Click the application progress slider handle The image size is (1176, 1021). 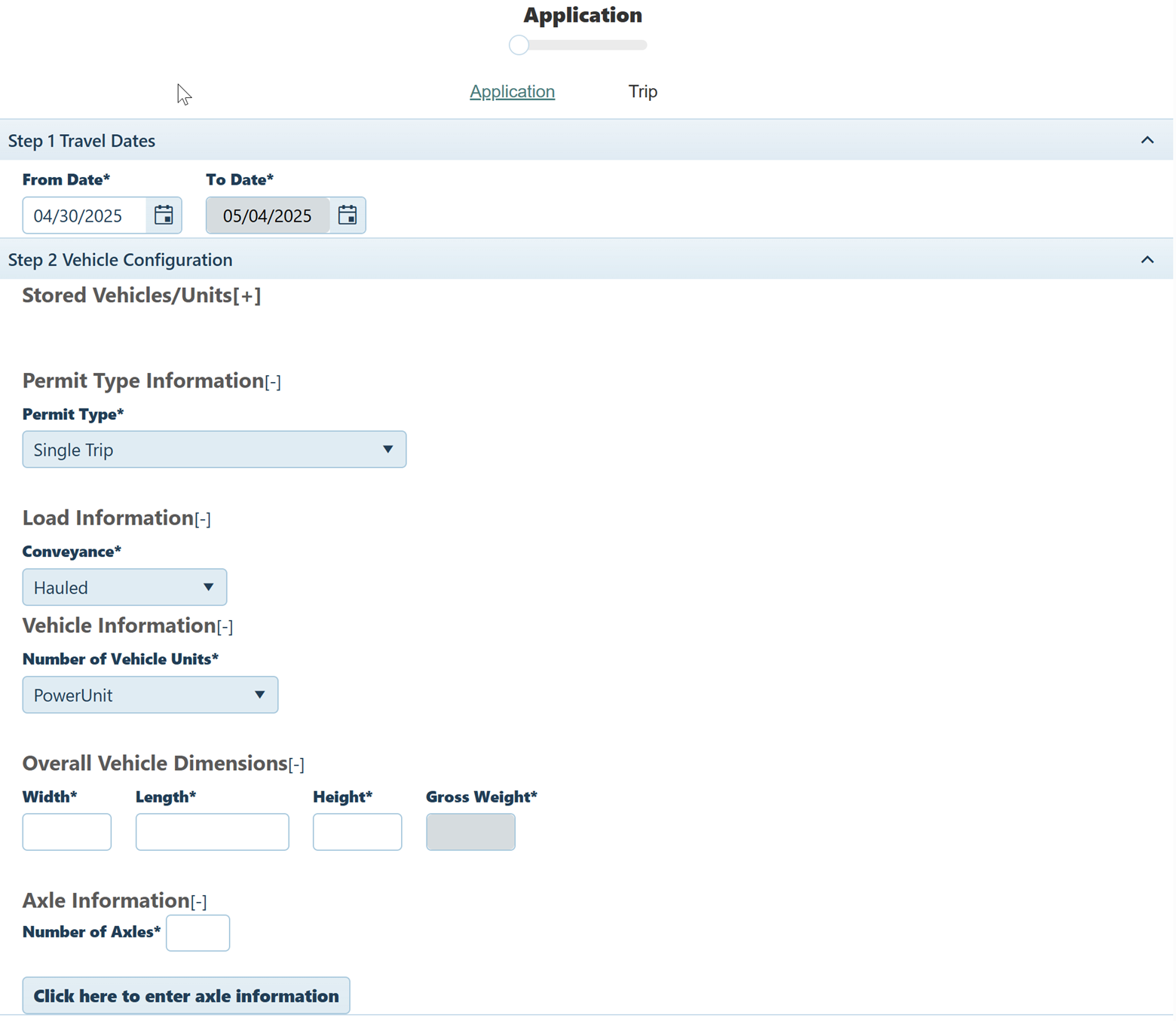tap(519, 45)
